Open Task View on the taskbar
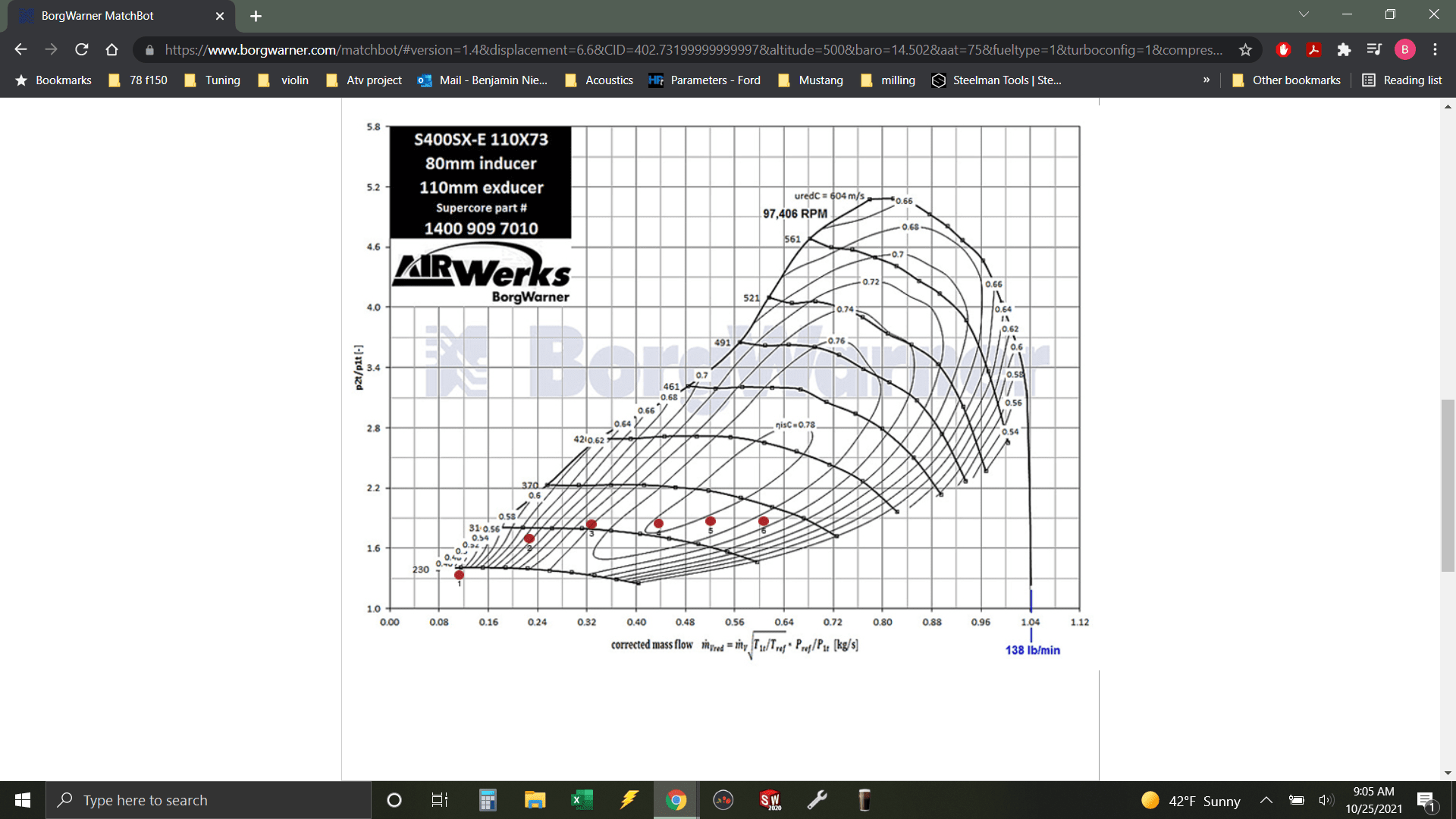The width and height of the screenshot is (1456, 819). pos(439,800)
